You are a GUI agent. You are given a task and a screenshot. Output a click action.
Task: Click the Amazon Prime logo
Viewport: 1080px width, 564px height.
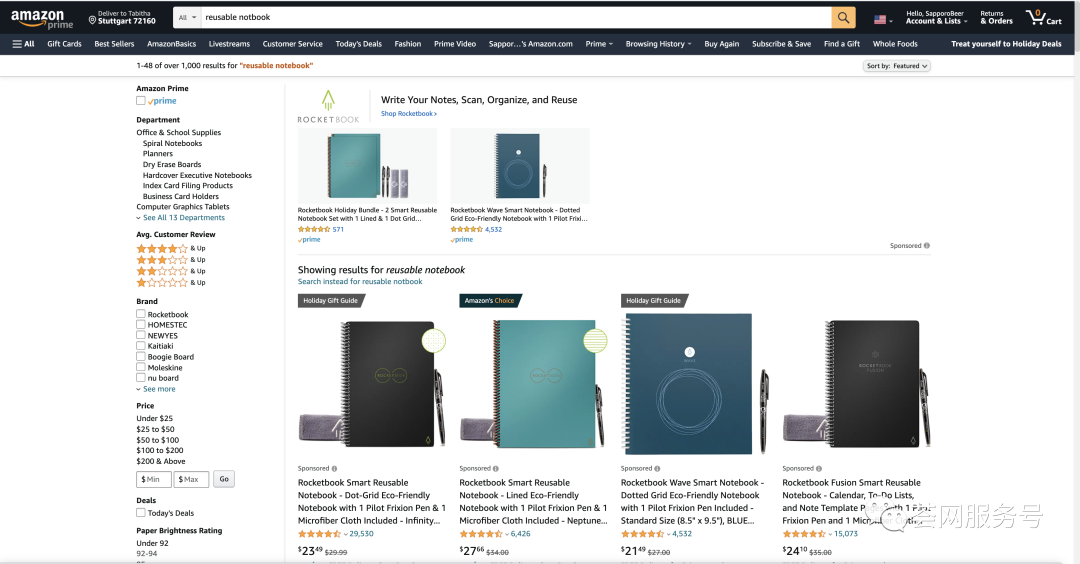pyautogui.click(x=39, y=19)
